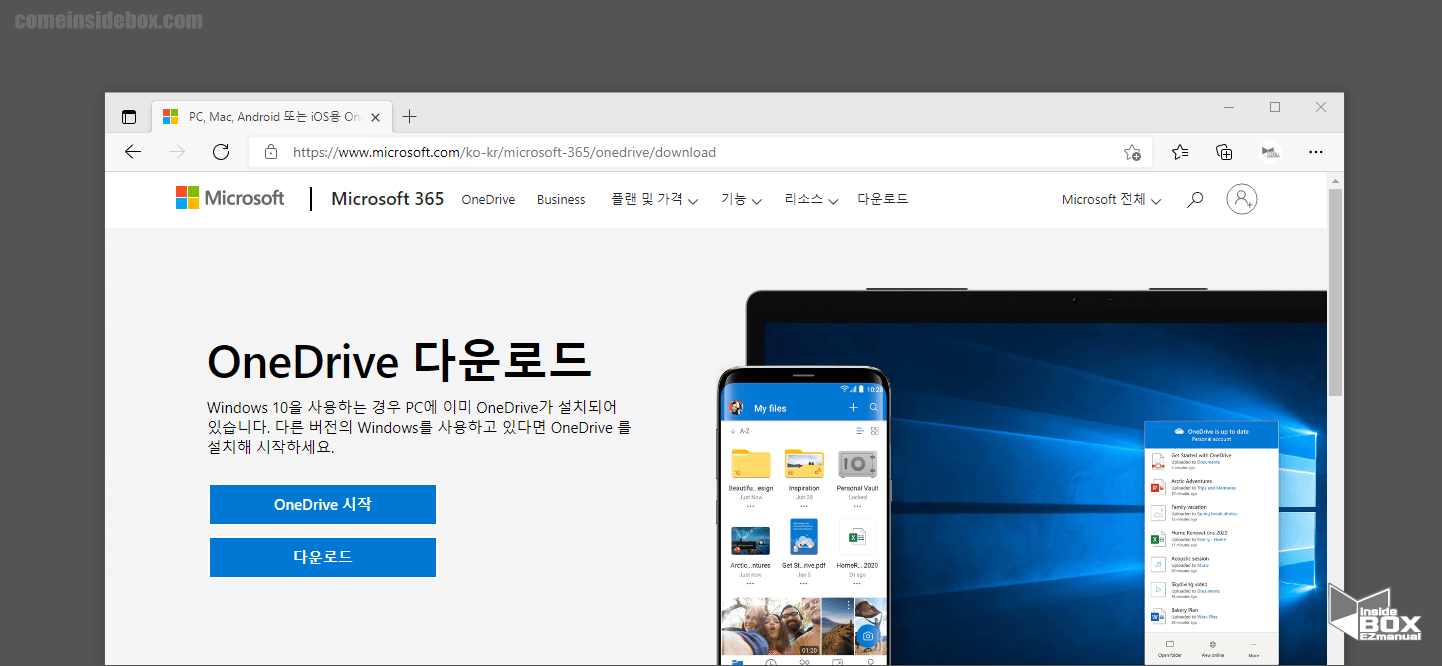
Task: Open Edge settings and more menu
Action: coord(1316,152)
